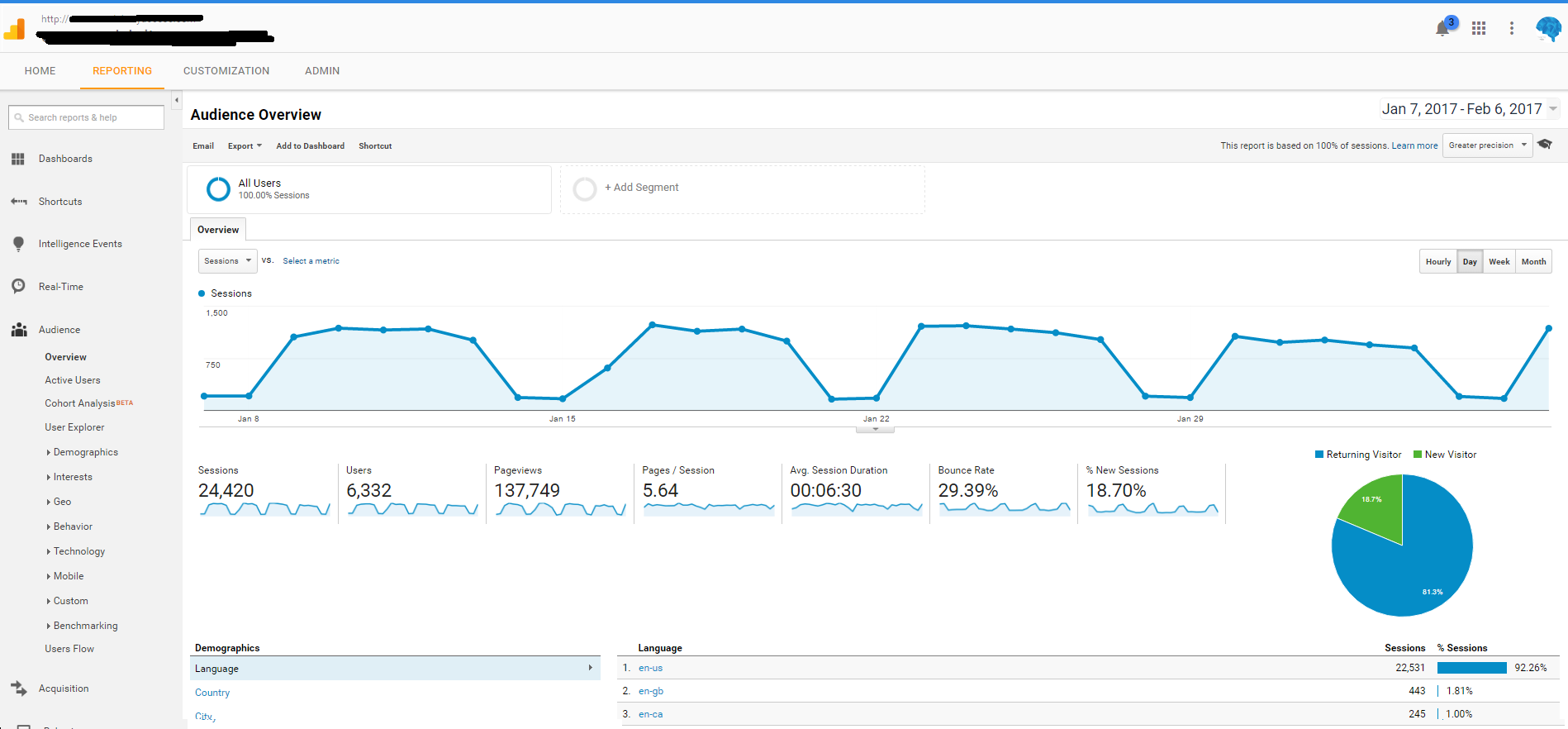Select Country in Demographics list

212,693
